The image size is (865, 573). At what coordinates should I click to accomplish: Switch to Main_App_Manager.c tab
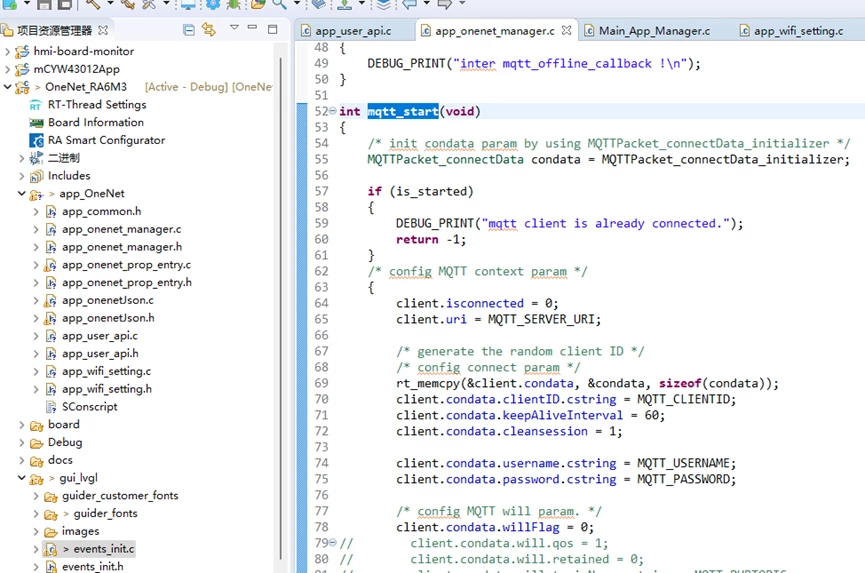coord(653,31)
